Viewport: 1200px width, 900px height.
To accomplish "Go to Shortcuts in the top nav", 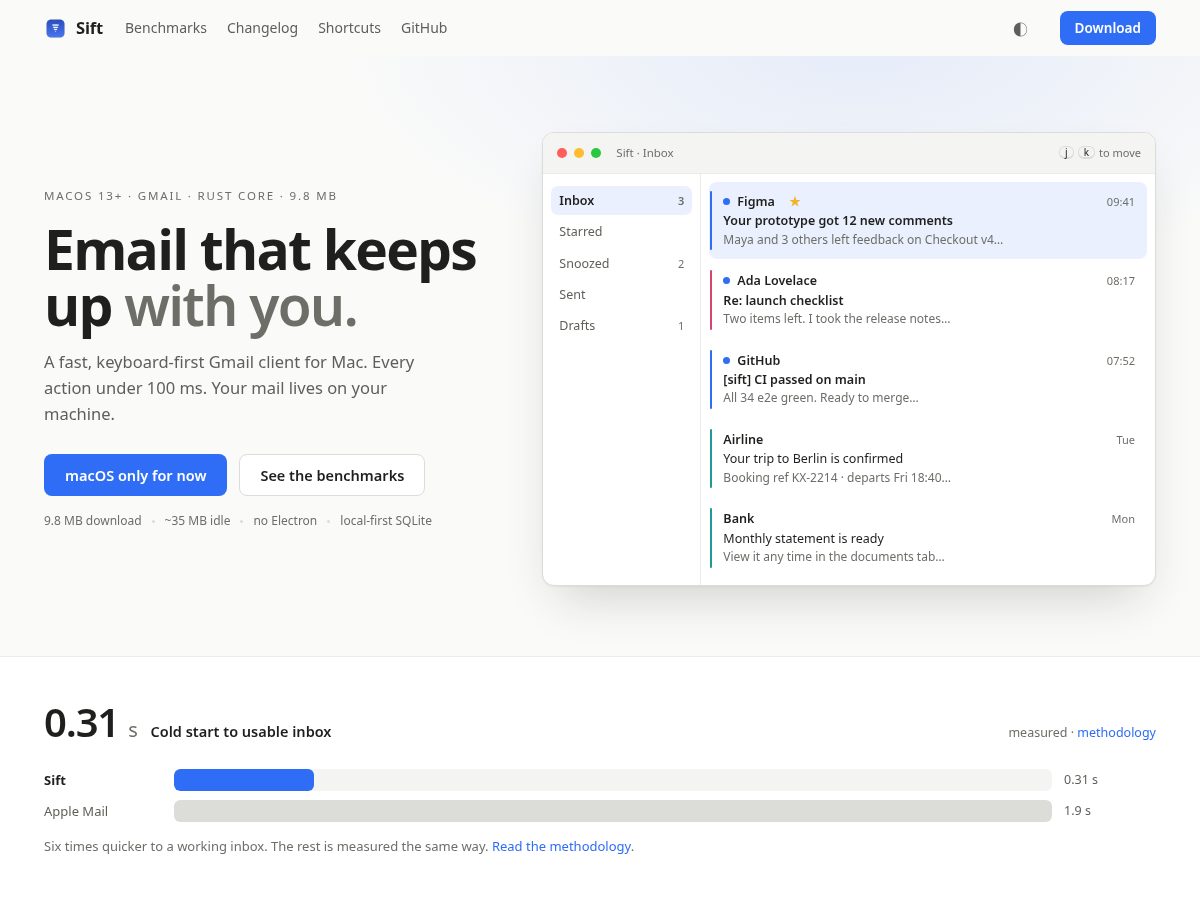I will (349, 28).
